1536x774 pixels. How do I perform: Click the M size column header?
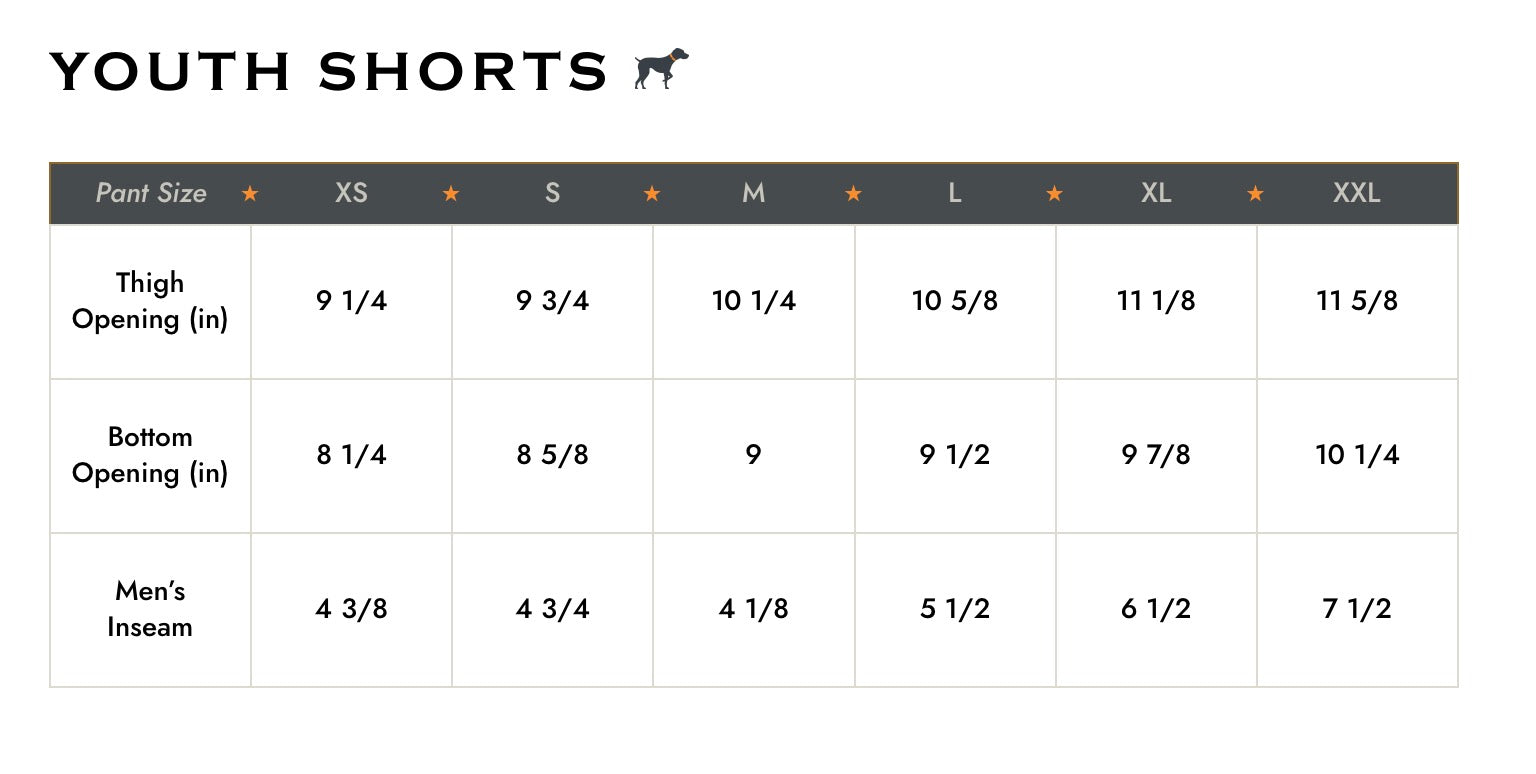[x=753, y=193]
